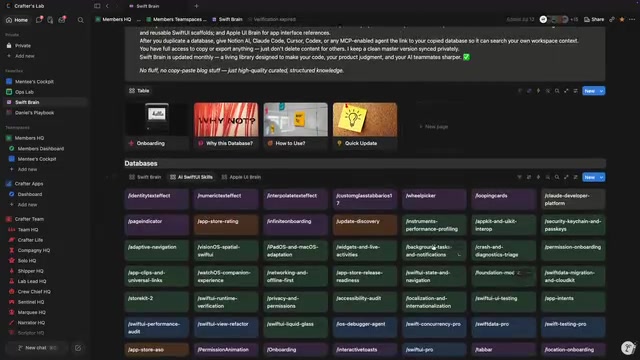Toggle the favorite star for this page
Image resolution: width=640 pixels, height=360 pixels.
tap(622, 19)
